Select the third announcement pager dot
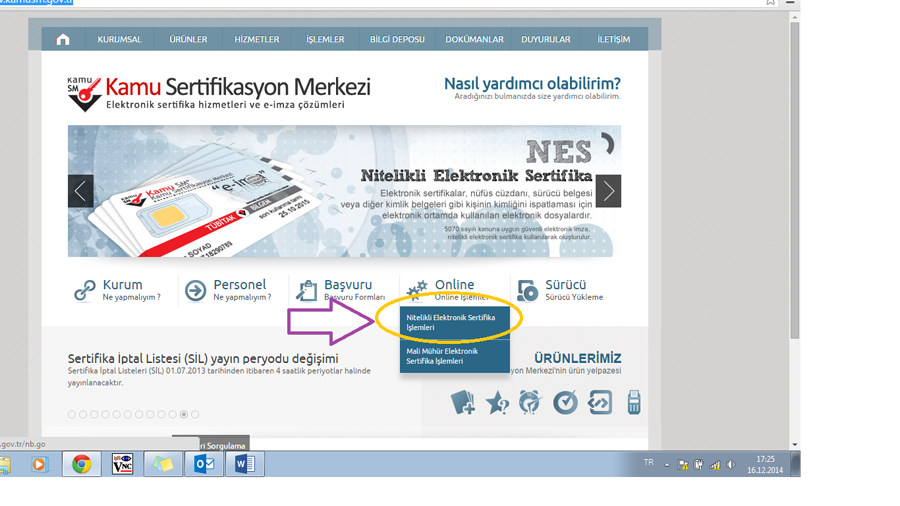 pos(94,414)
